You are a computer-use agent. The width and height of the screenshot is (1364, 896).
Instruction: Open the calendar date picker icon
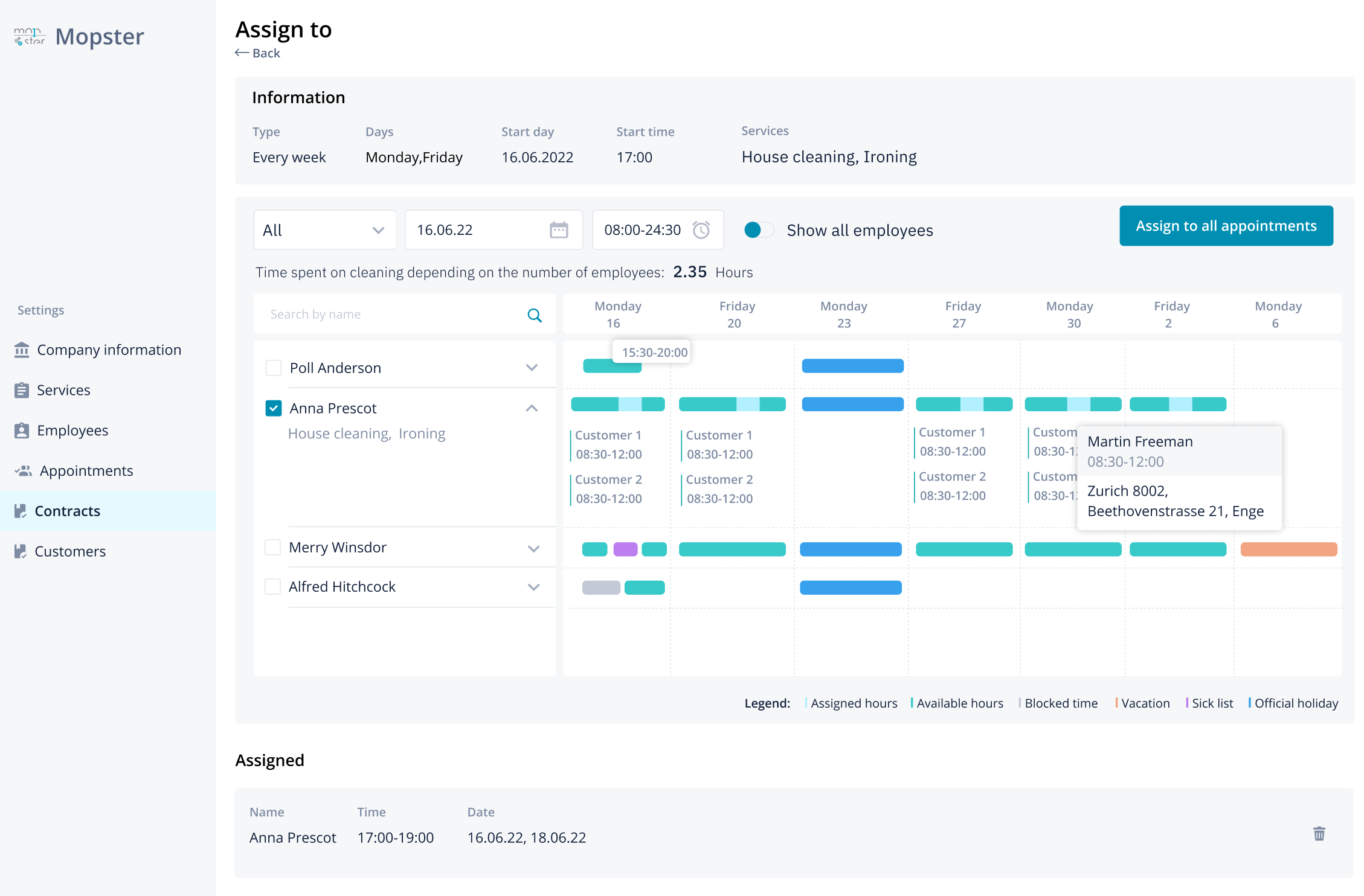tap(559, 229)
